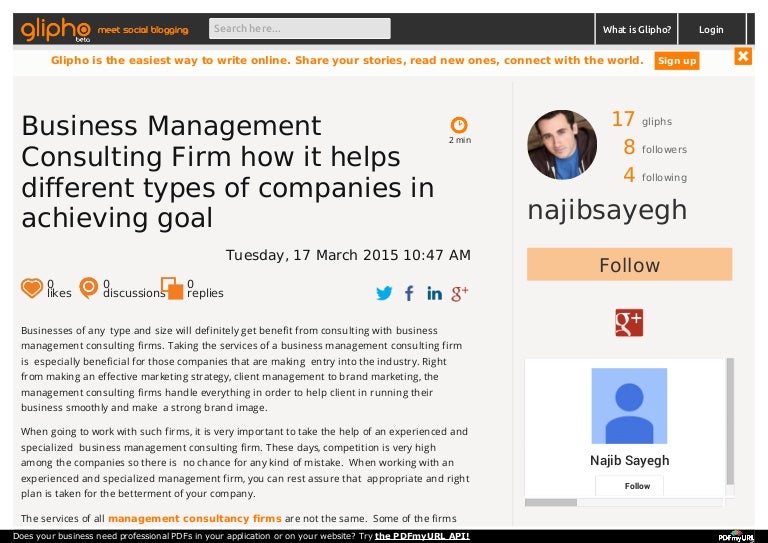Click the orange Sign up button

[676, 61]
